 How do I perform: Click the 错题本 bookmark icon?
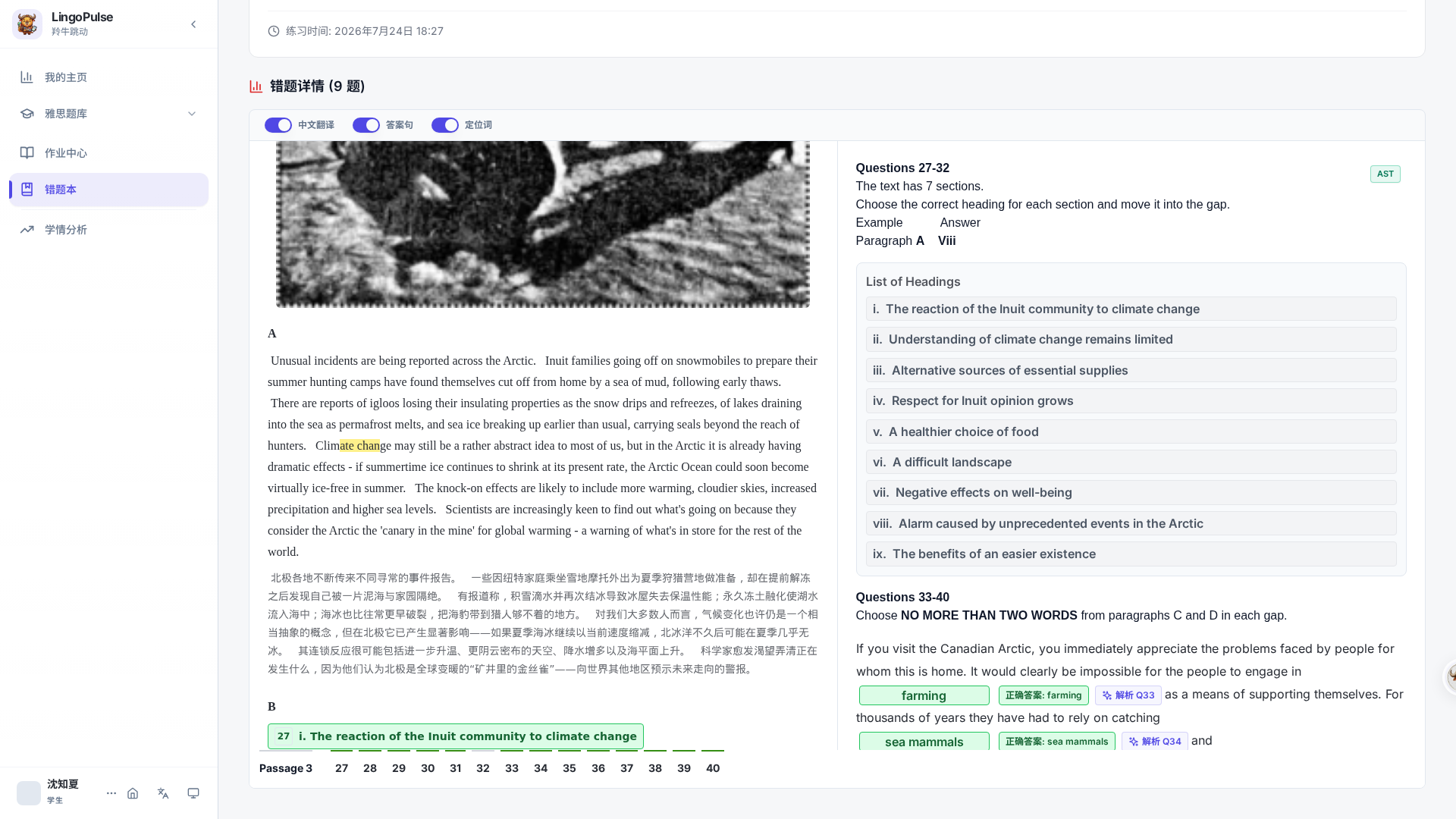coord(27,190)
